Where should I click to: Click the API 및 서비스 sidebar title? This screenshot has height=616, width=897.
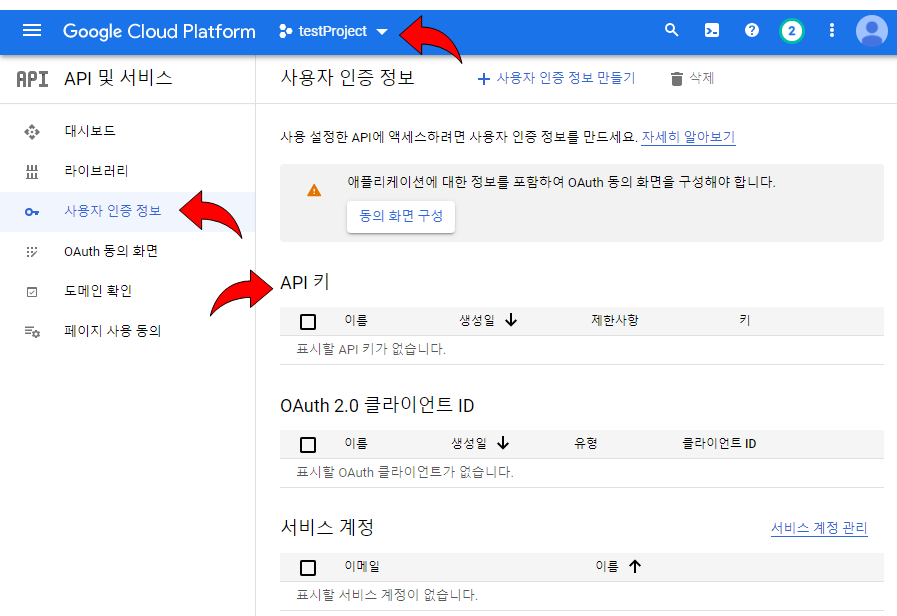click(118, 78)
